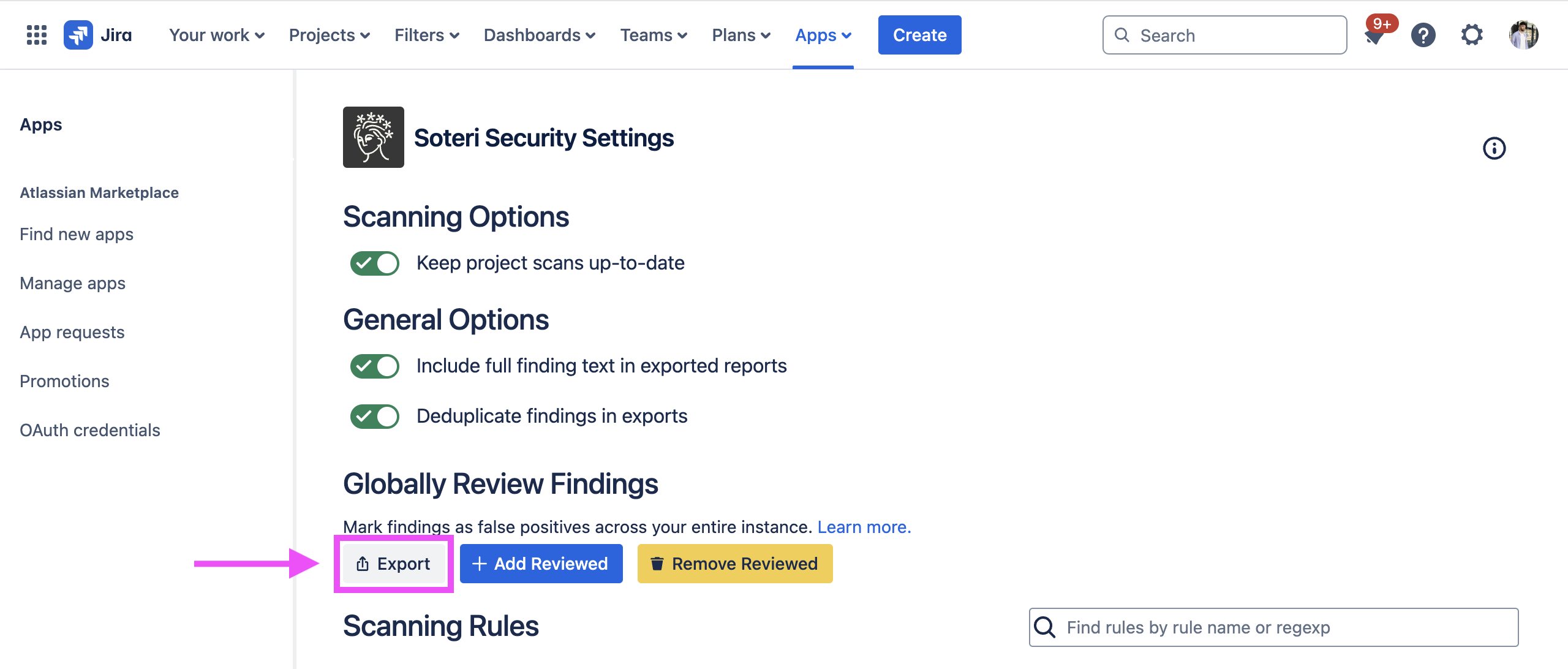
Task: Expand the Projects dropdown
Action: click(330, 35)
